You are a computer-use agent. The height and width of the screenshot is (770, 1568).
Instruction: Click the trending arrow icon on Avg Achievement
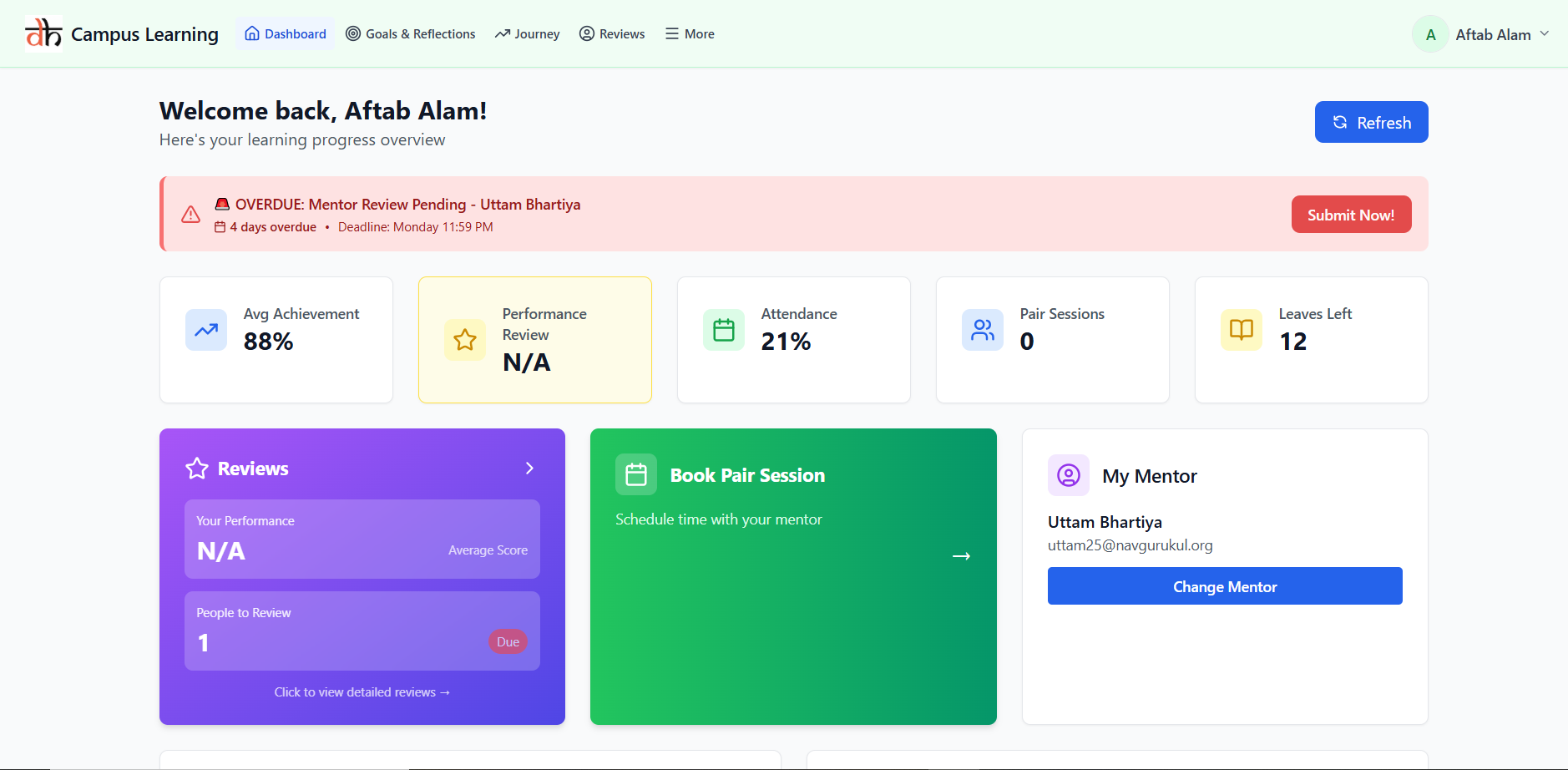[x=206, y=330]
